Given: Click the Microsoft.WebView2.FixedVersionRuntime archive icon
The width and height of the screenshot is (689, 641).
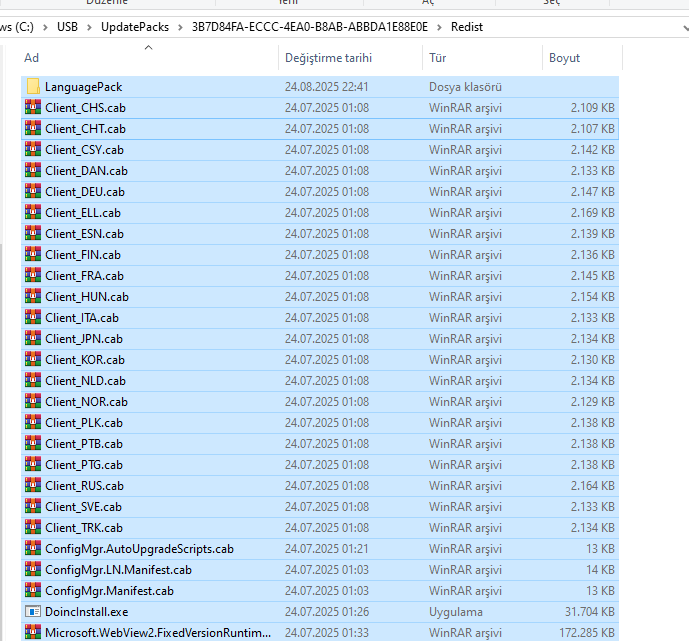Looking at the screenshot, I should tap(33, 633).
